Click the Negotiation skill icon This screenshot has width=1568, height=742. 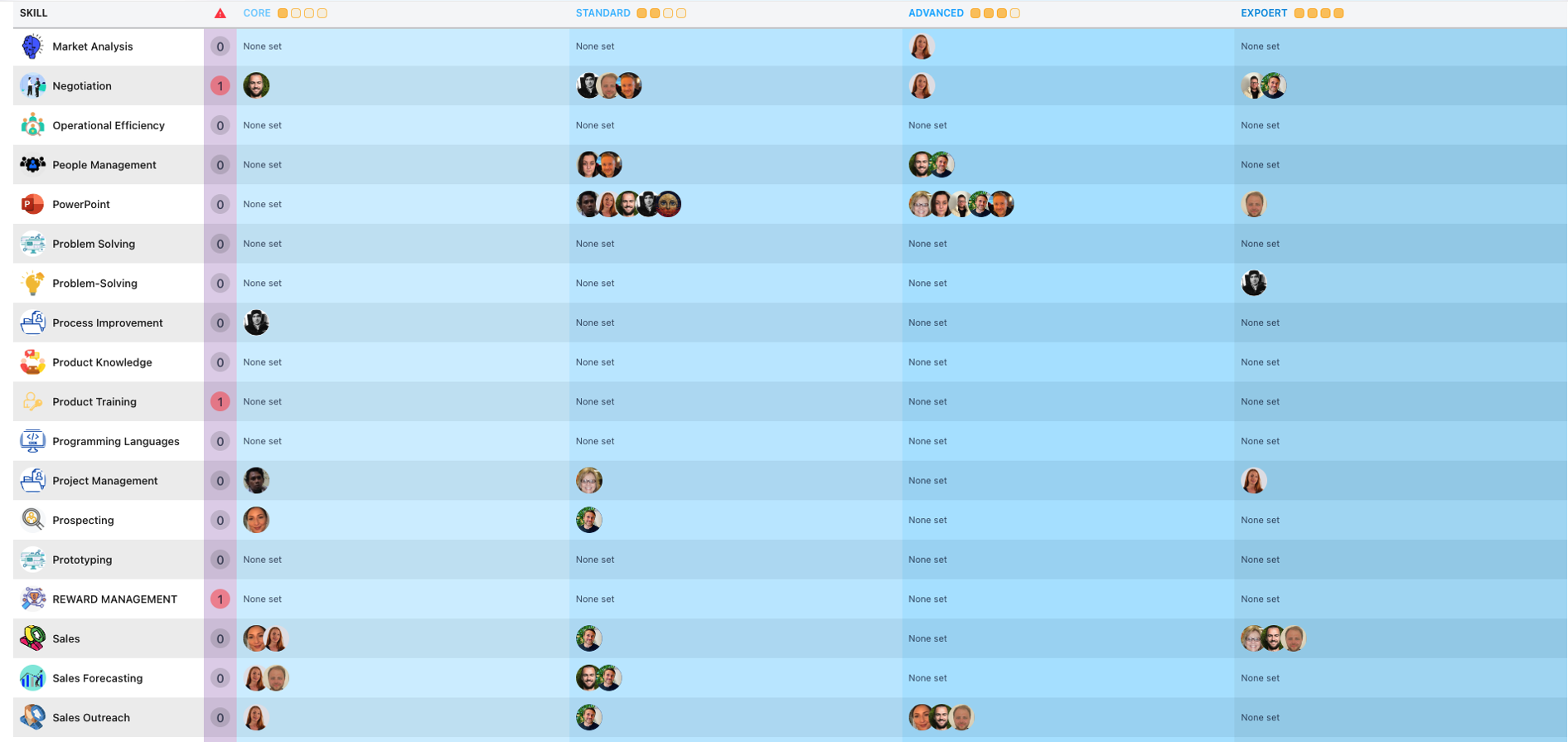[x=32, y=85]
